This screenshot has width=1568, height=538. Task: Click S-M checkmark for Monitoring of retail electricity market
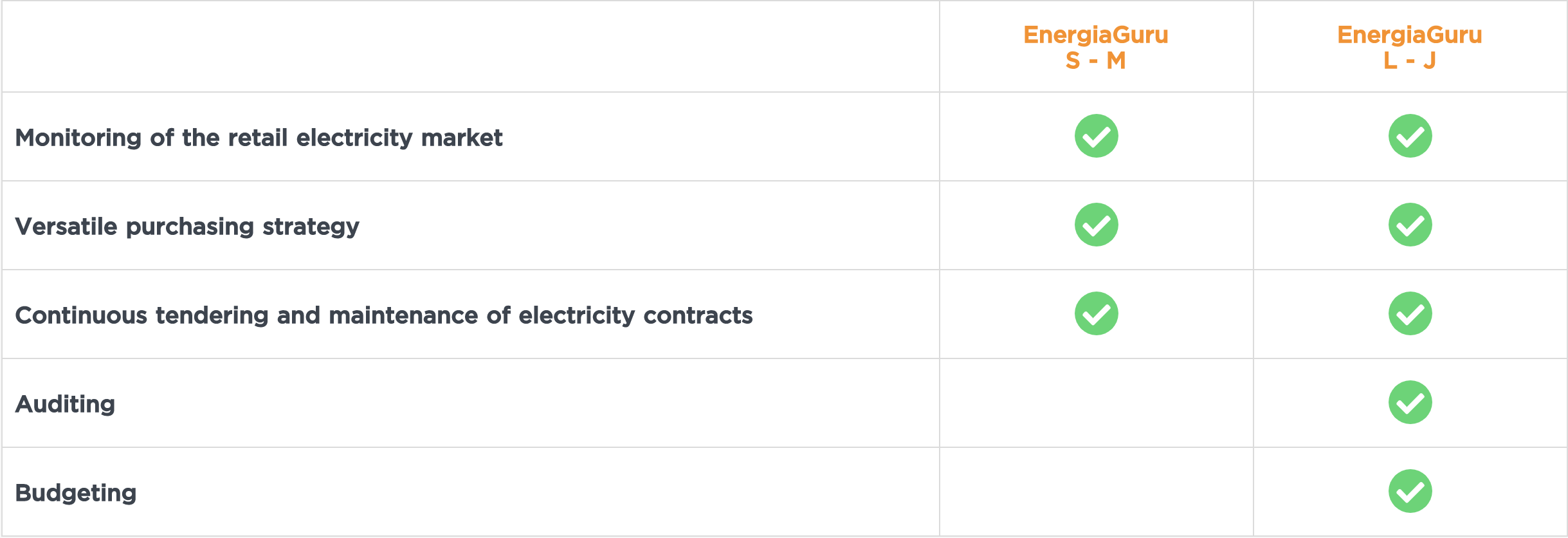(x=1096, y=136)
